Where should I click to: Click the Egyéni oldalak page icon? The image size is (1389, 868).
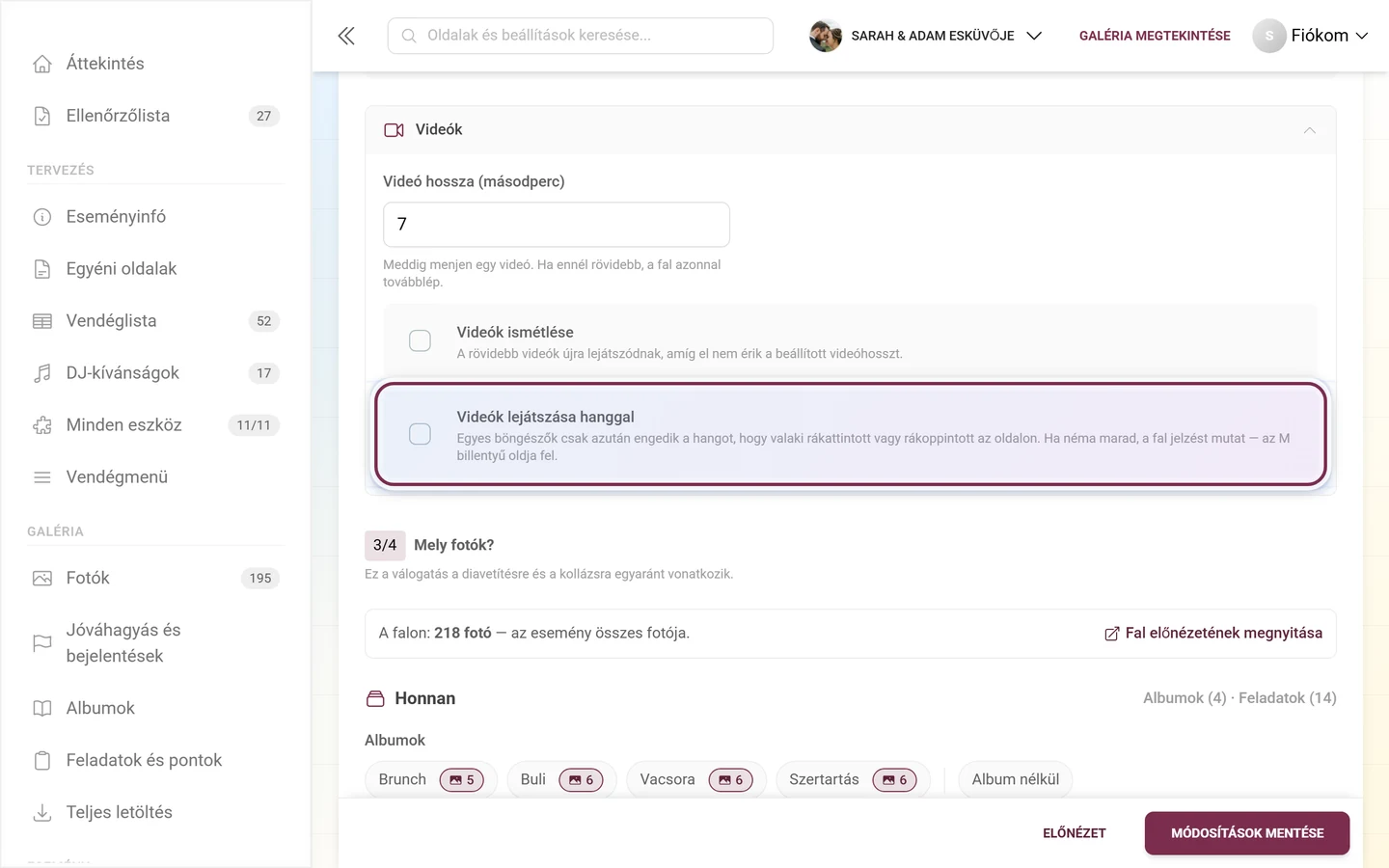42,269
